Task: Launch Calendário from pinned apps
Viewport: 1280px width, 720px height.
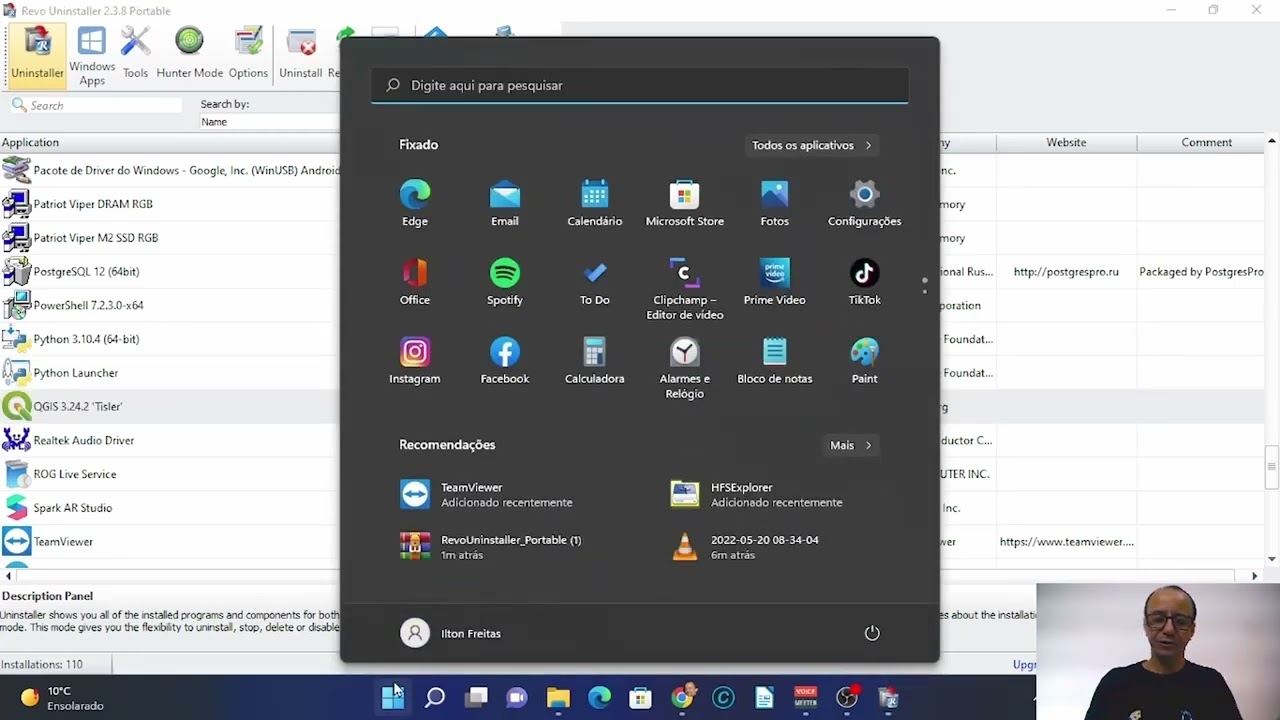Action: tap(594, 203)
